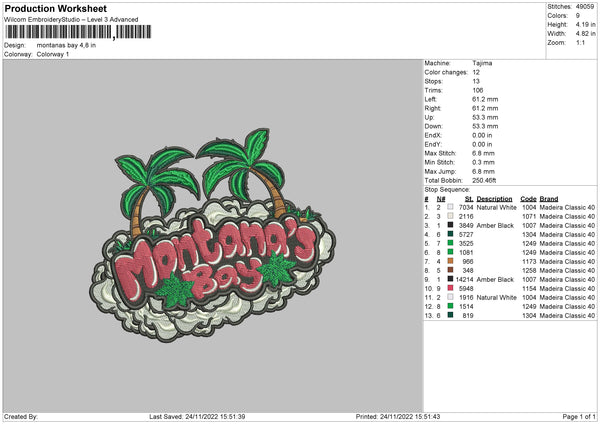
Task: Click the 'Last Saved: 24/11/2022 15:51:39' footer
Action: (197, 416)
